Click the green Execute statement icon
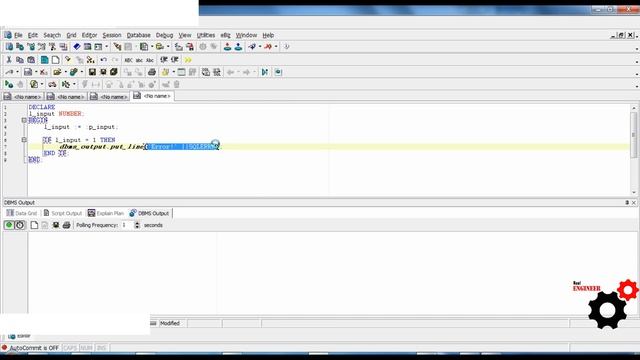The width and height of the screenshot is (640, 360). pos(9,84)
